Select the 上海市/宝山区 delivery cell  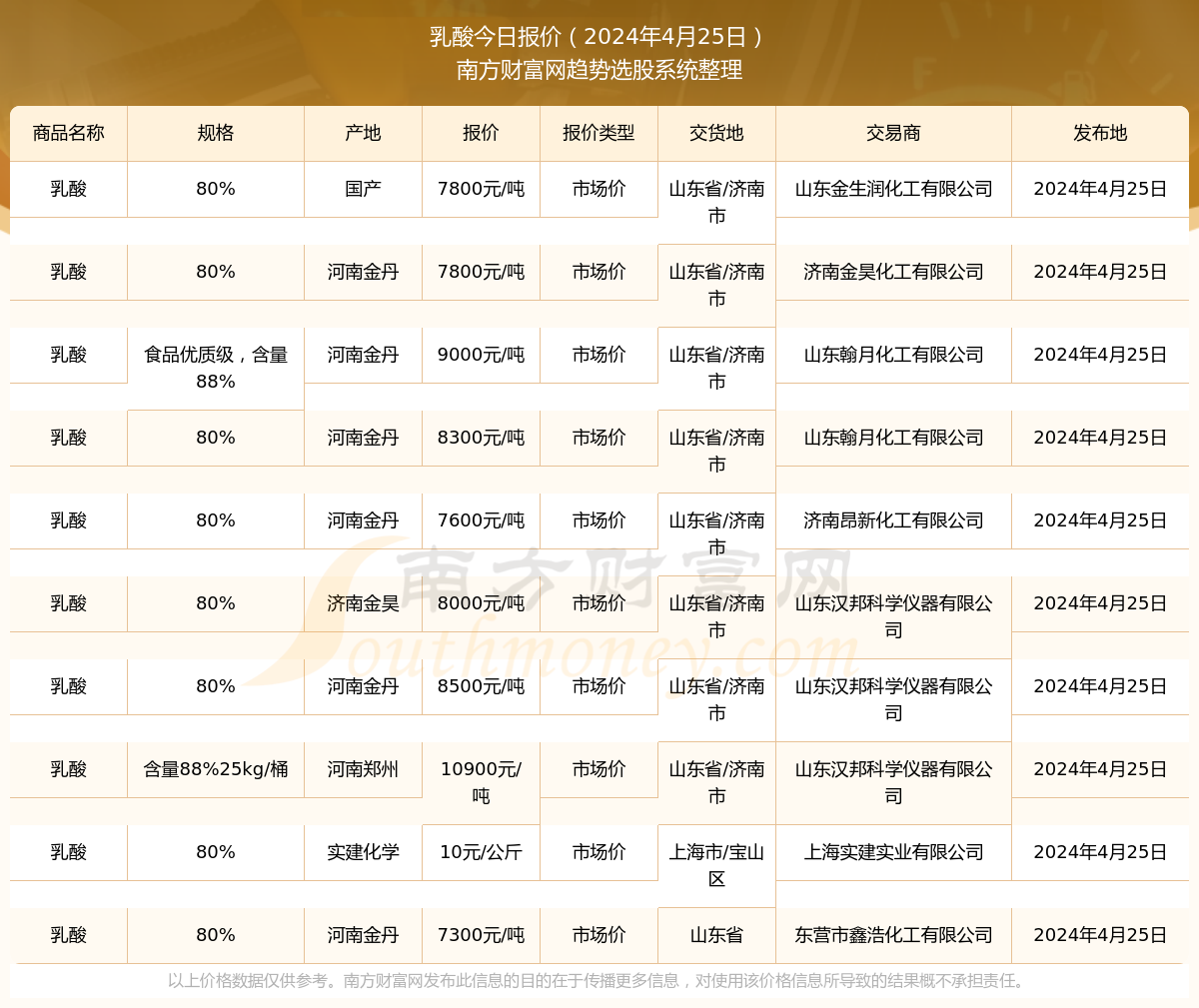[x=716, y=865]
